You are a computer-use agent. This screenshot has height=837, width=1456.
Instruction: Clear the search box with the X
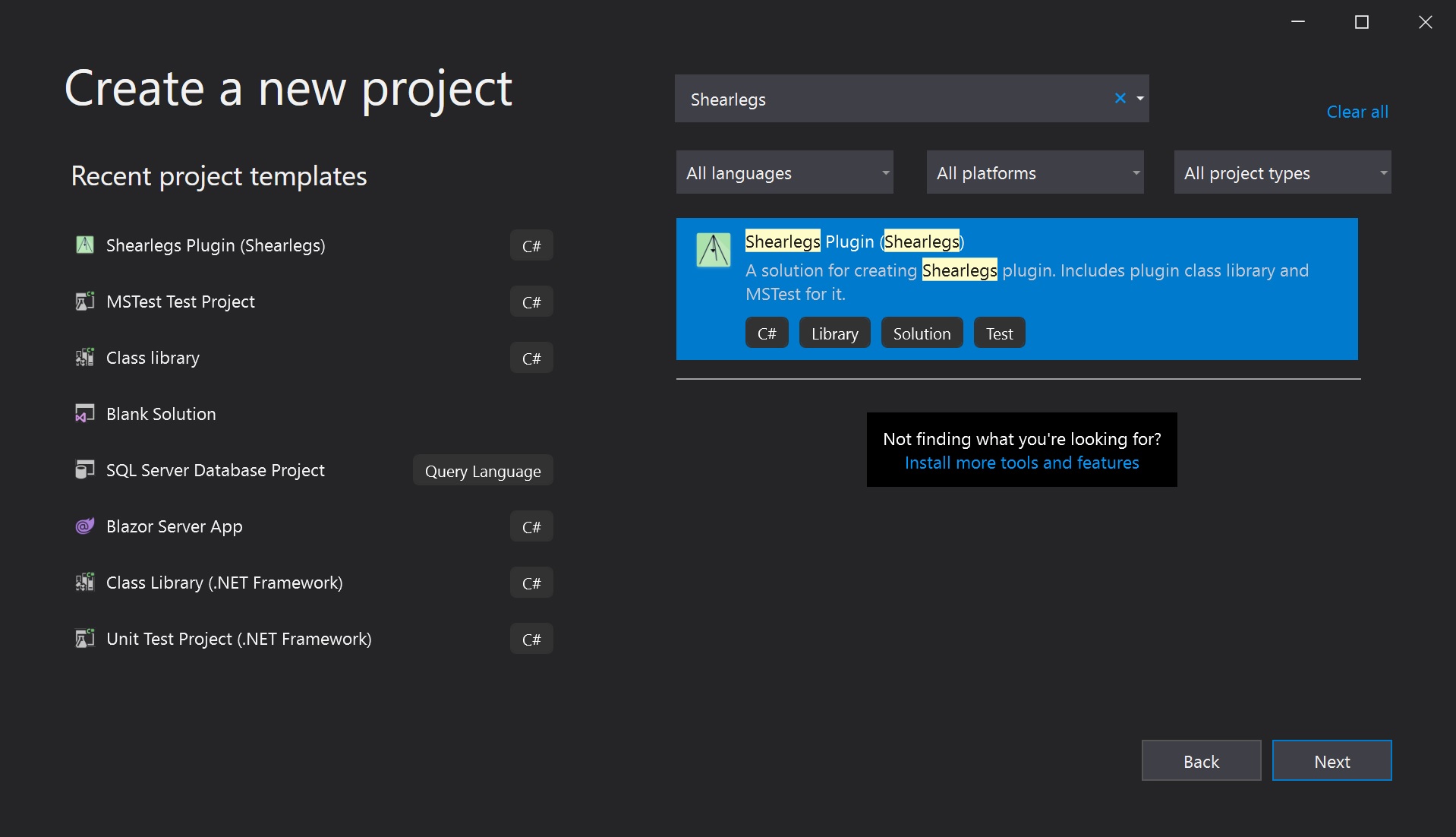[x=1120, y=98]
